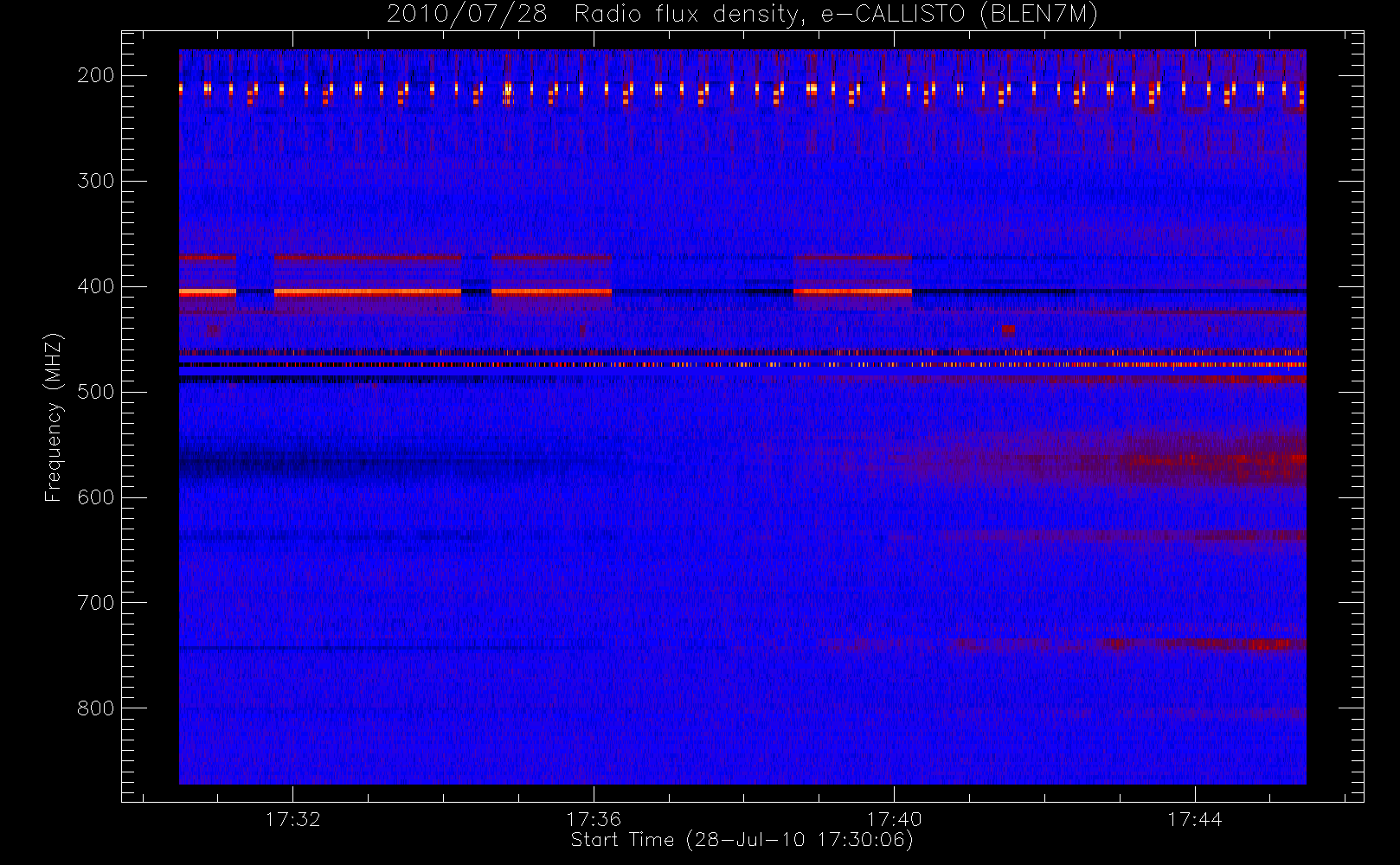The height and width of the screenshot is (865, 1400).
Task: Click the 200 frequency tick label
Action: tap(96, 75)
